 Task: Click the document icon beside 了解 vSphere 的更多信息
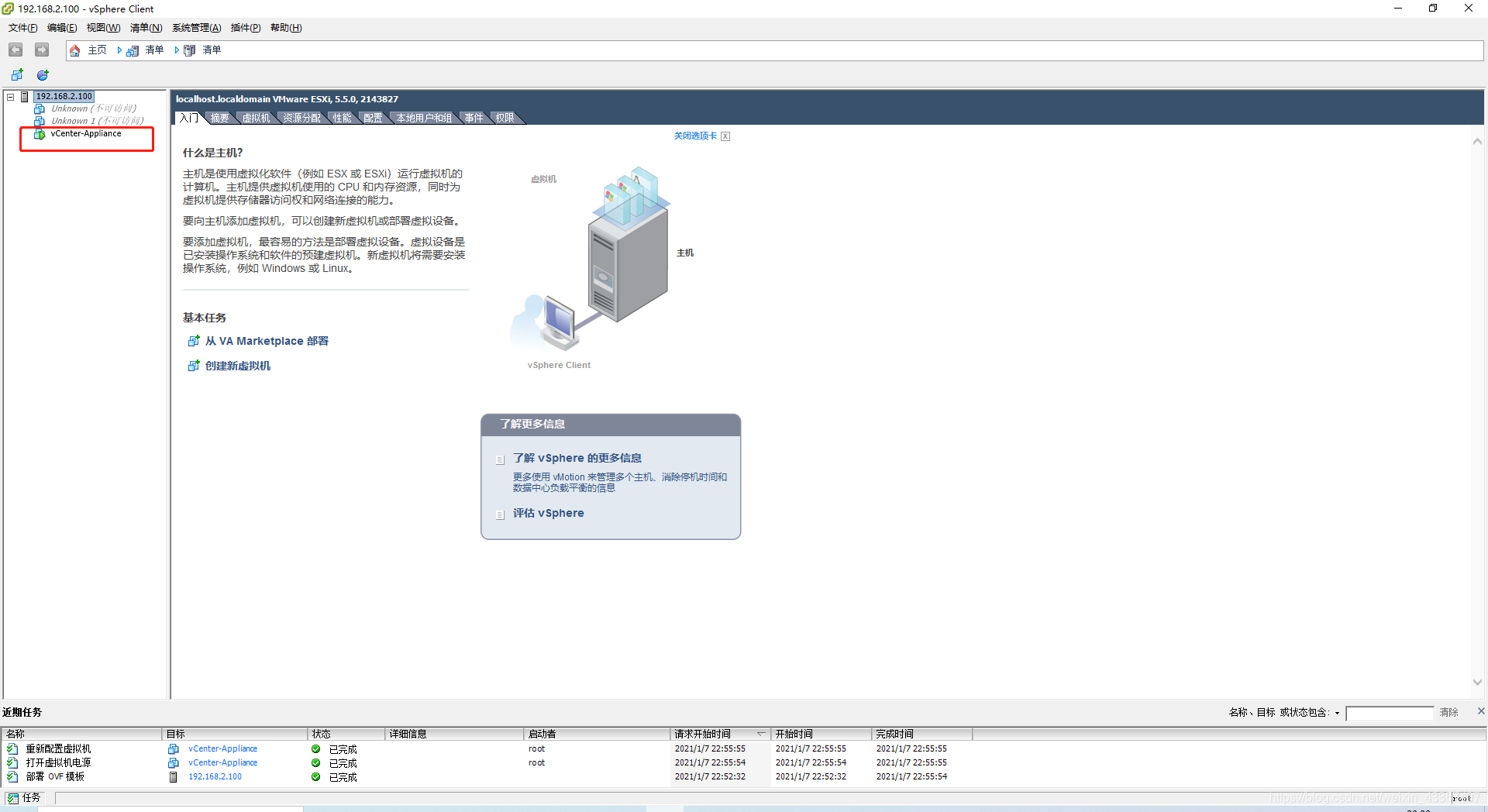click(500, 459)
